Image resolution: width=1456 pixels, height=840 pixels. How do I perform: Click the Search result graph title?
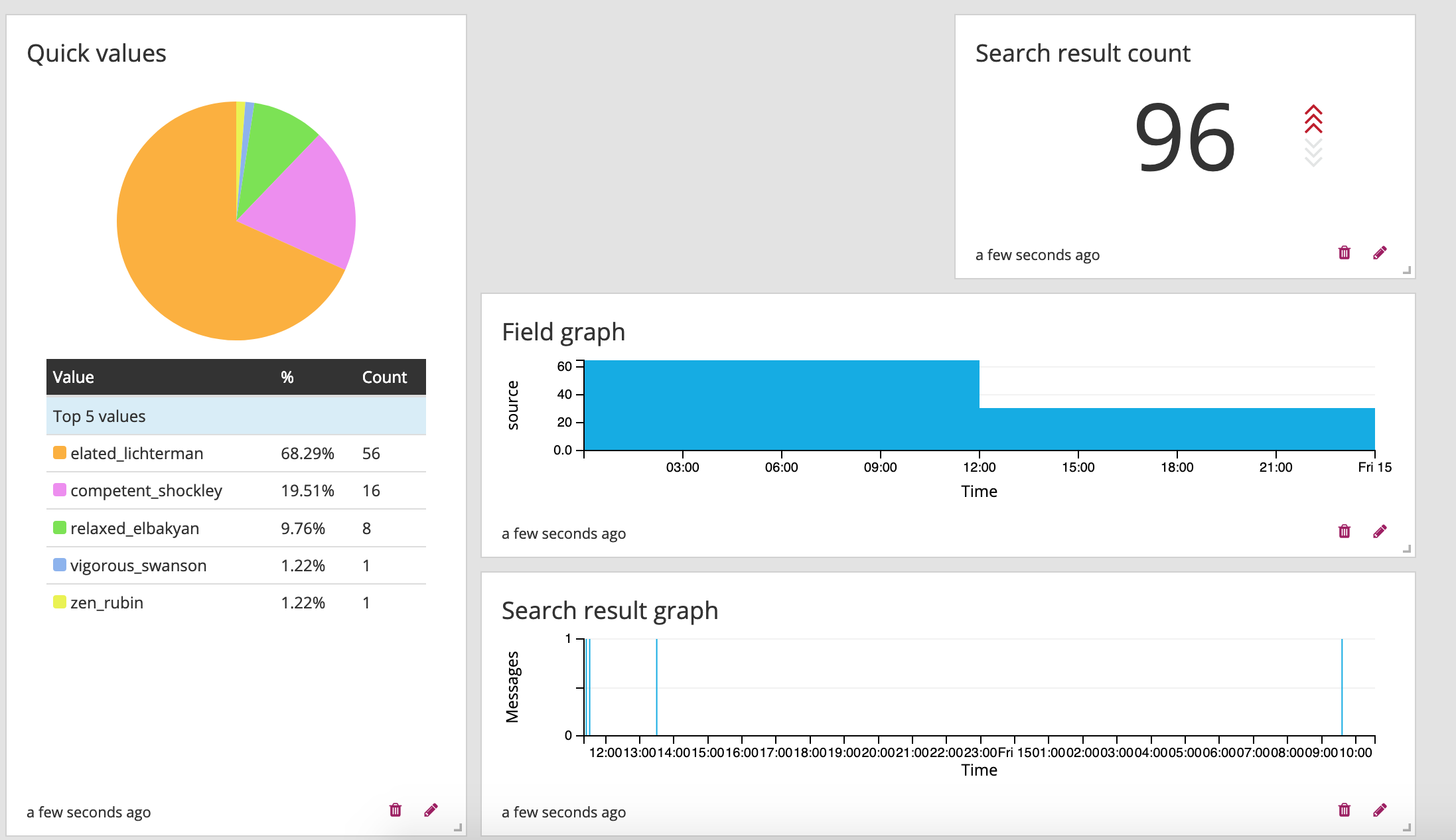pyautogui.click(x=610, y=610)
